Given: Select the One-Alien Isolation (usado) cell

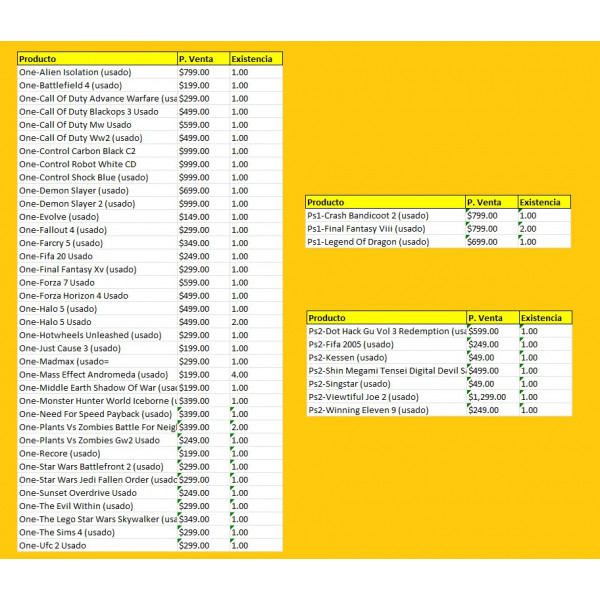Looking at the screenshot, I should pos(97,72).
